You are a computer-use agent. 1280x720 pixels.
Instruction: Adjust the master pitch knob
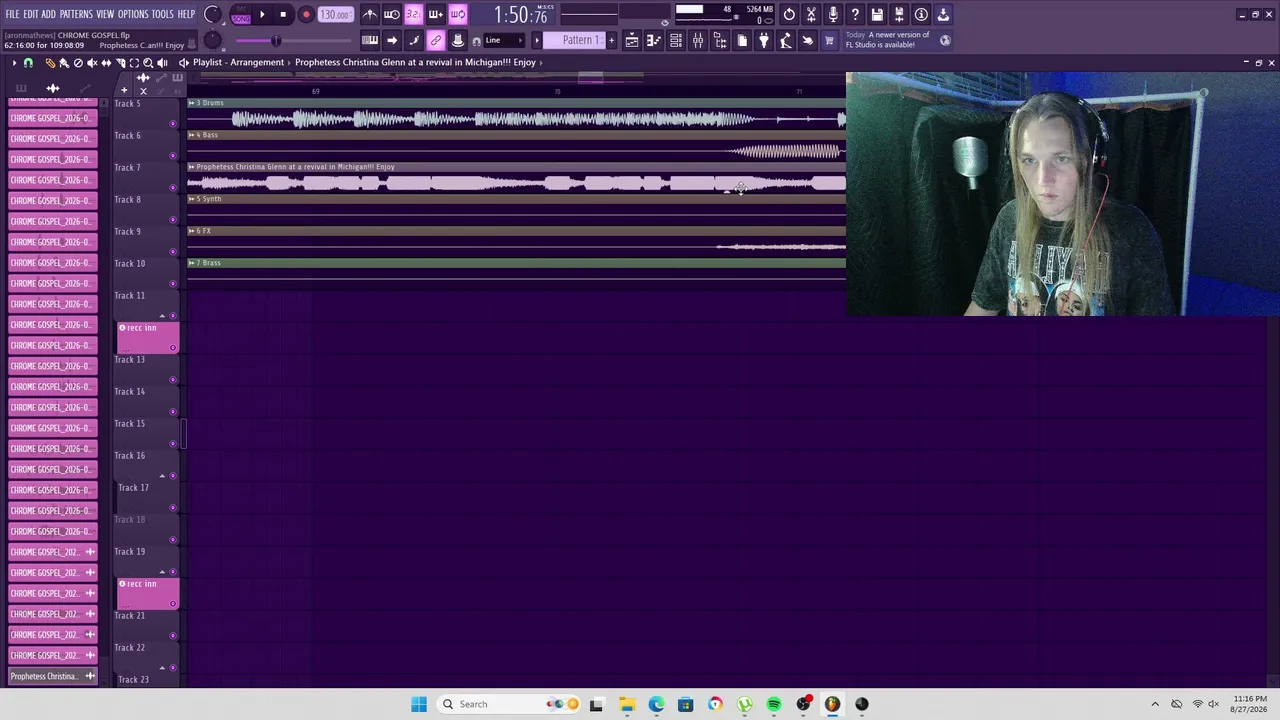(x=212, y=40)
